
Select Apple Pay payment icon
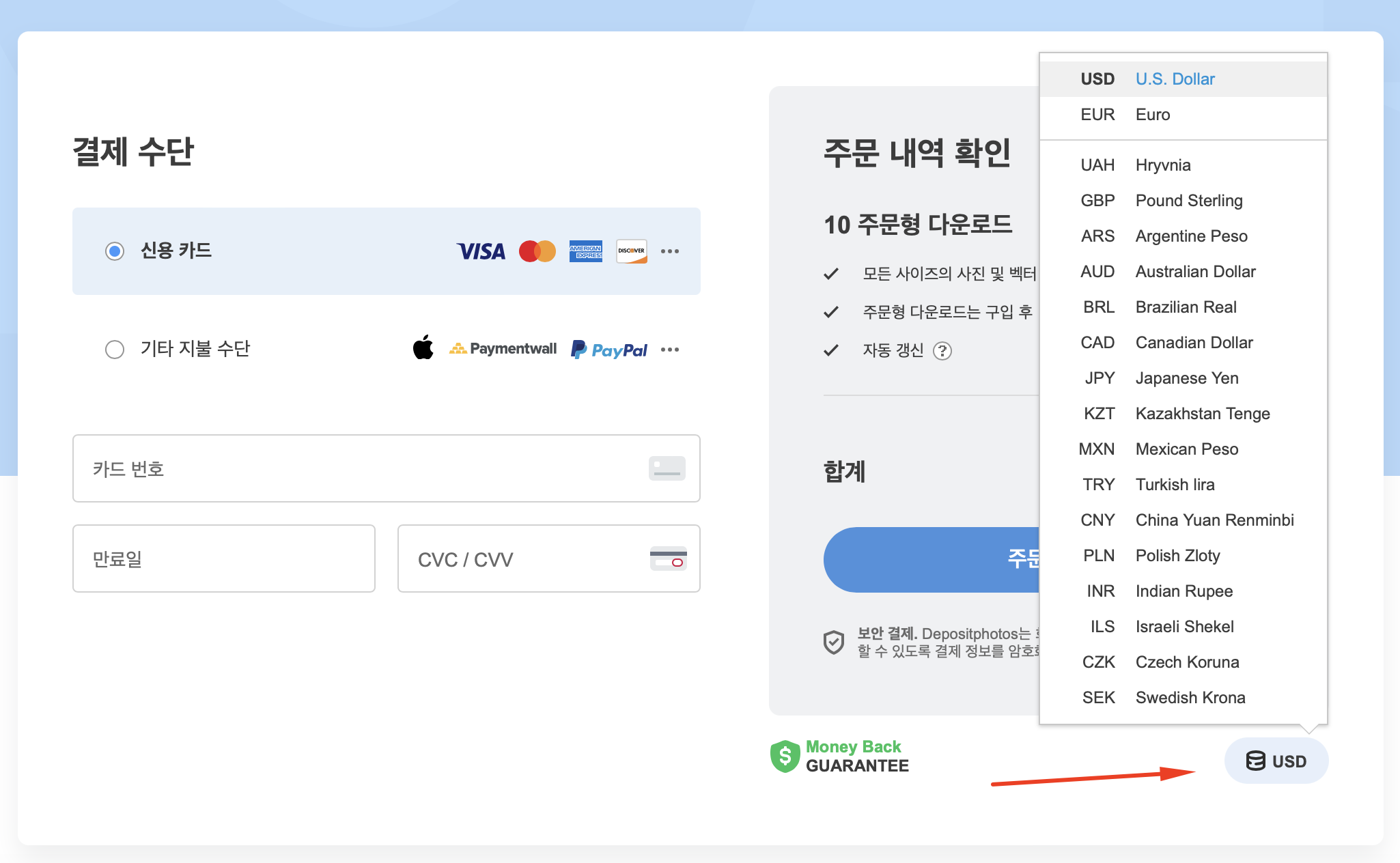[423, 349]
